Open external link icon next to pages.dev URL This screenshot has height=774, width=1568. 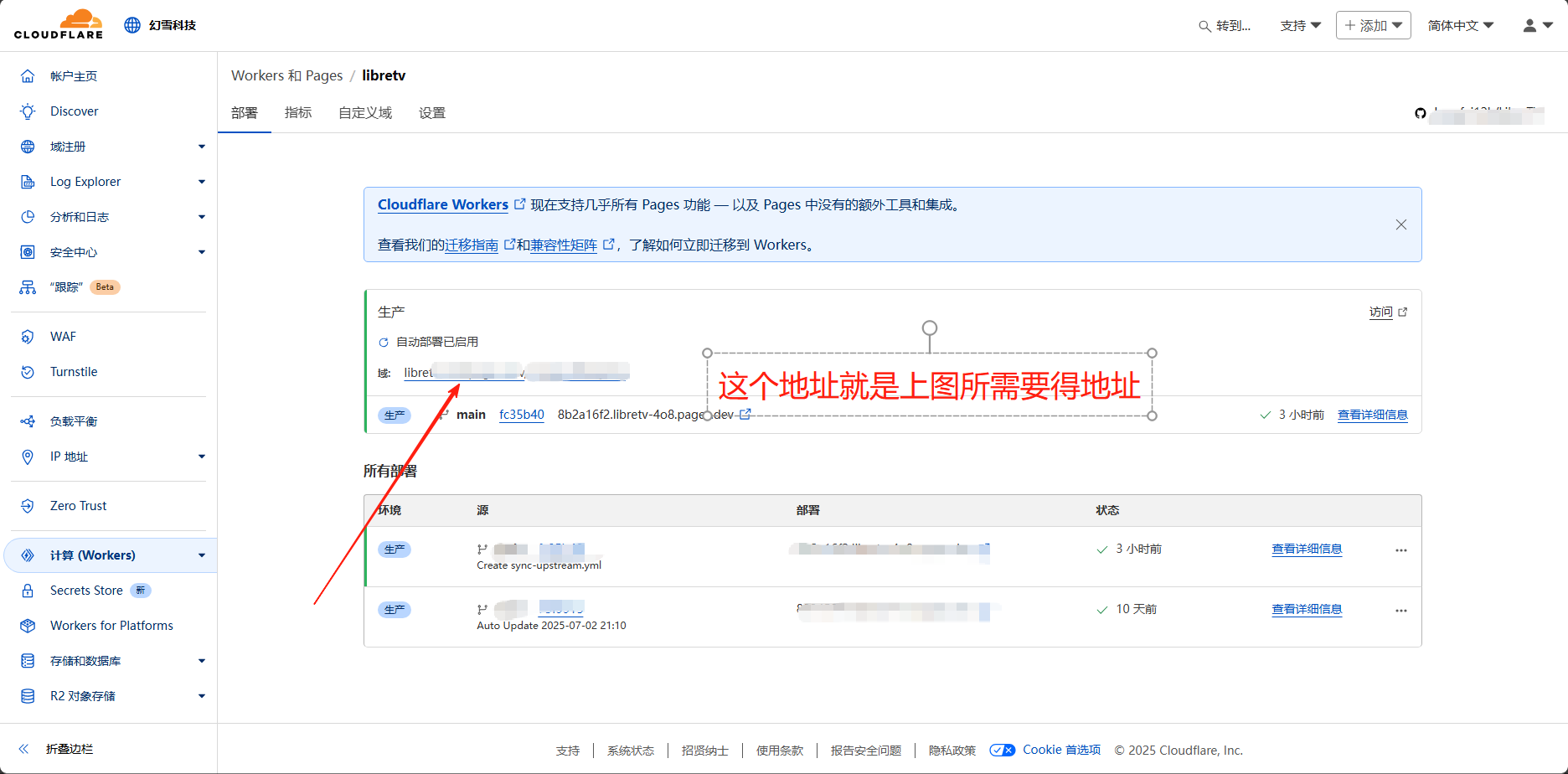pyautogui.click(x=745, y=414)
